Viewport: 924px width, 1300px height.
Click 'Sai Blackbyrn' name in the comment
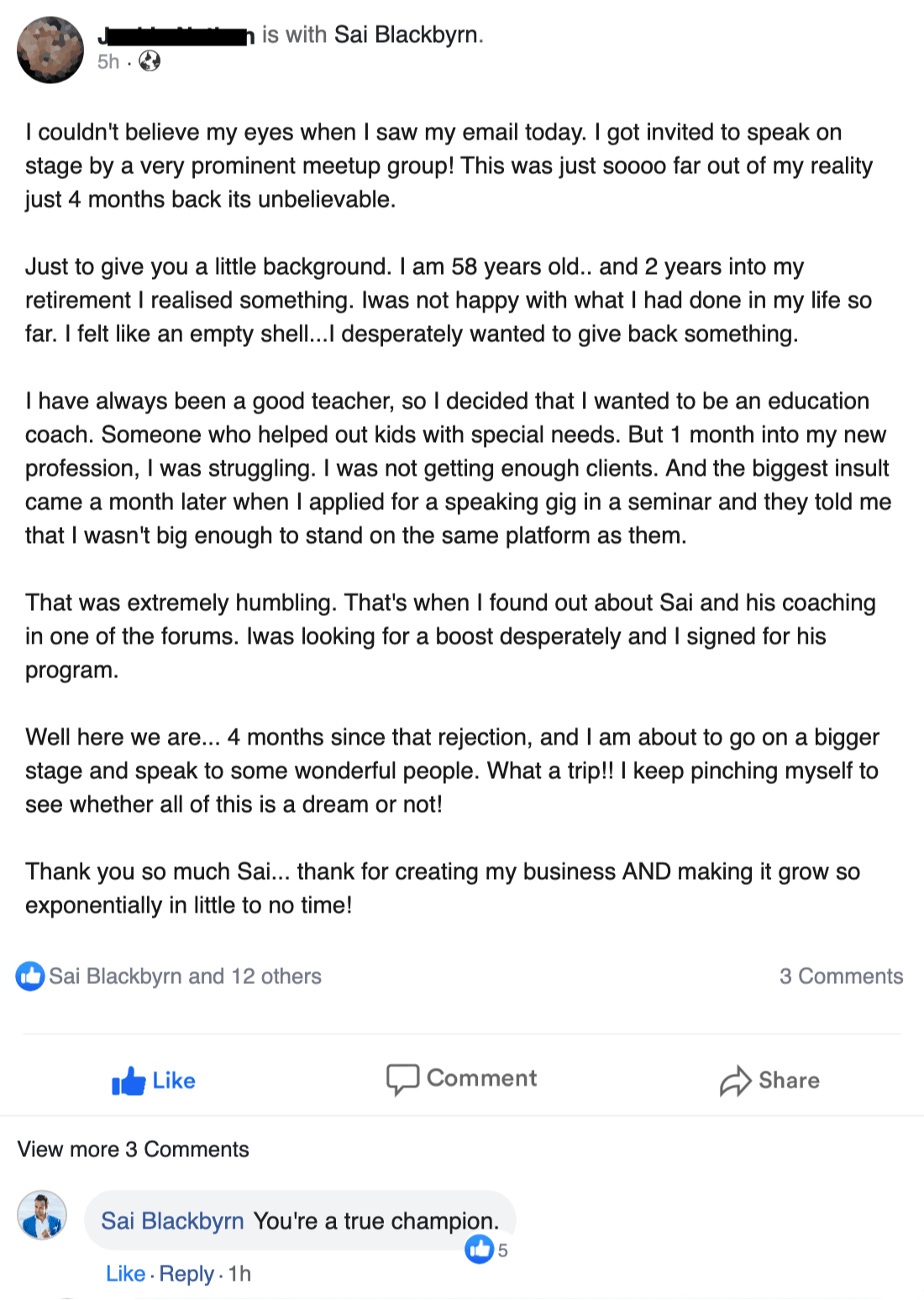pyautogui.click(x=172, y=1220)
